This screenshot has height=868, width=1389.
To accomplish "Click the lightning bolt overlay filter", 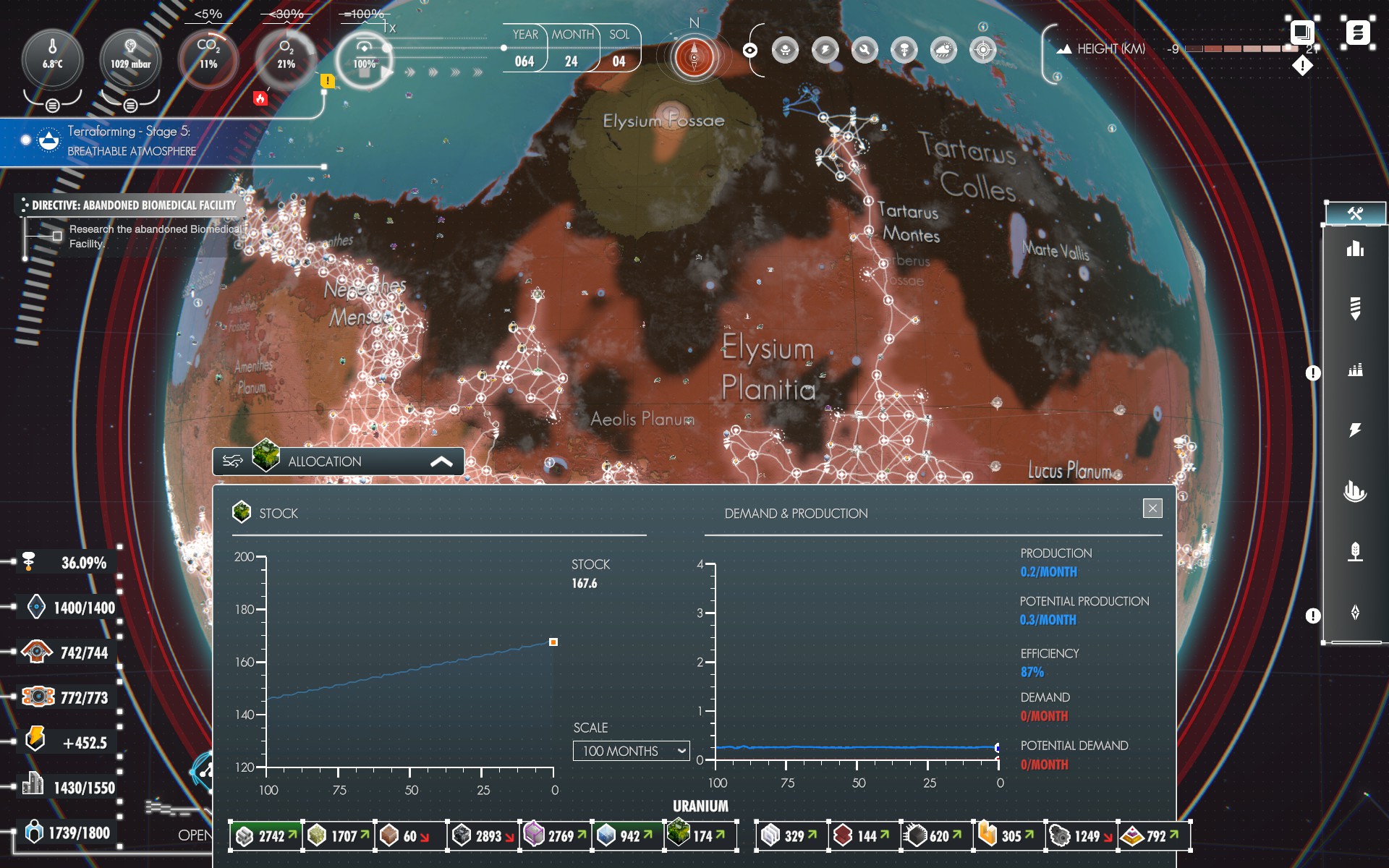I will pyautogui.click(x=825, y=50).
